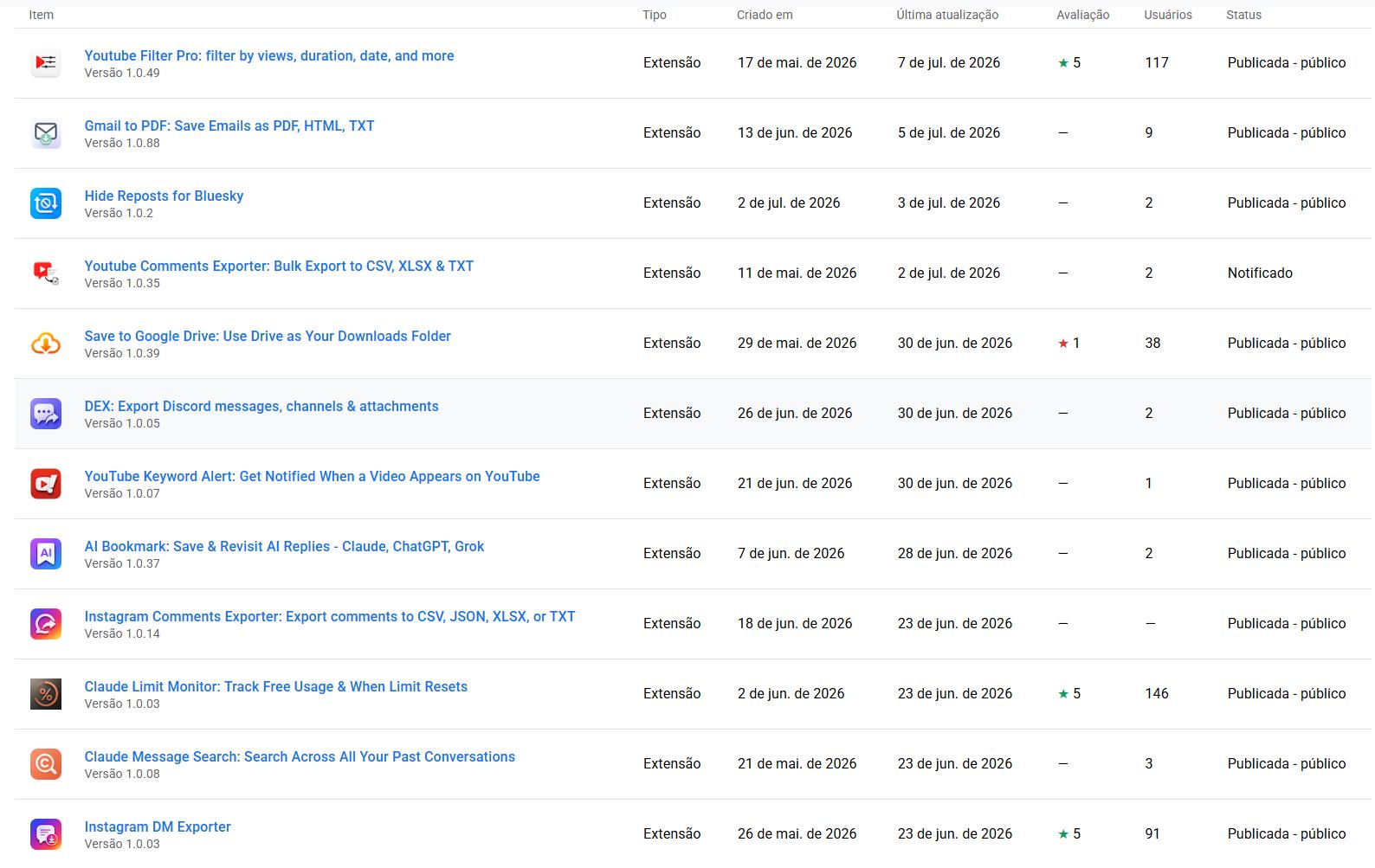Viewport: 1375px width, 868px height.
Task: Click Versão 1.0.08 text
Action: tap(122, 774)
